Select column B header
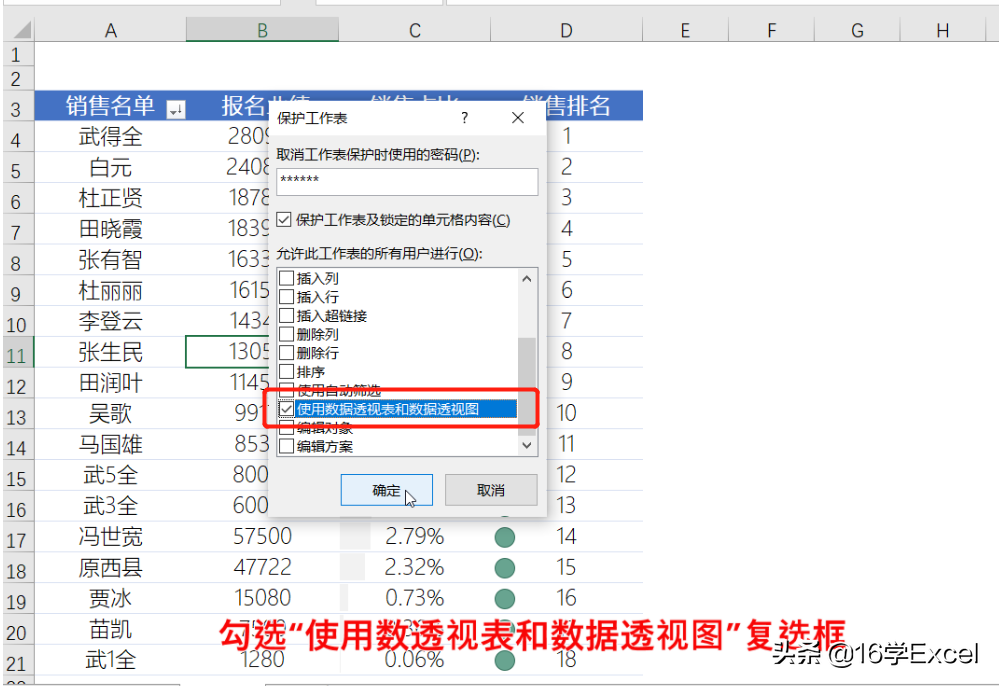The width and height of the screenshot is (999, 686). click(x=262, y=30)
